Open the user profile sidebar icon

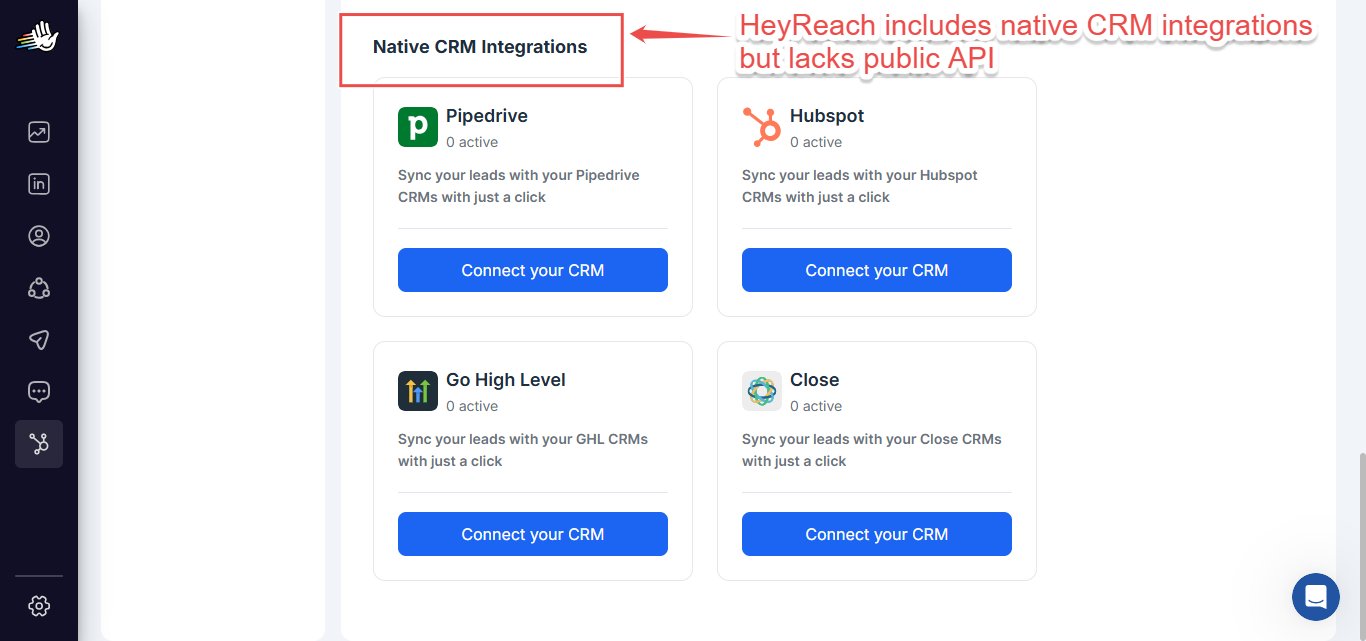(x=39, y=236)
